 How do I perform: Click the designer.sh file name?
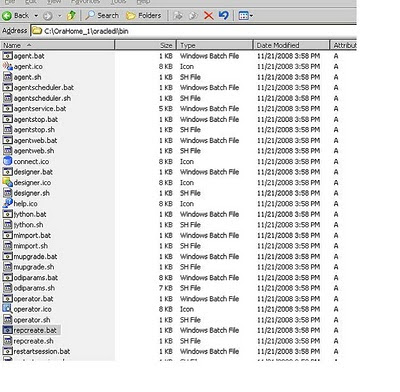pyautogui.click(x=32, y=193)
